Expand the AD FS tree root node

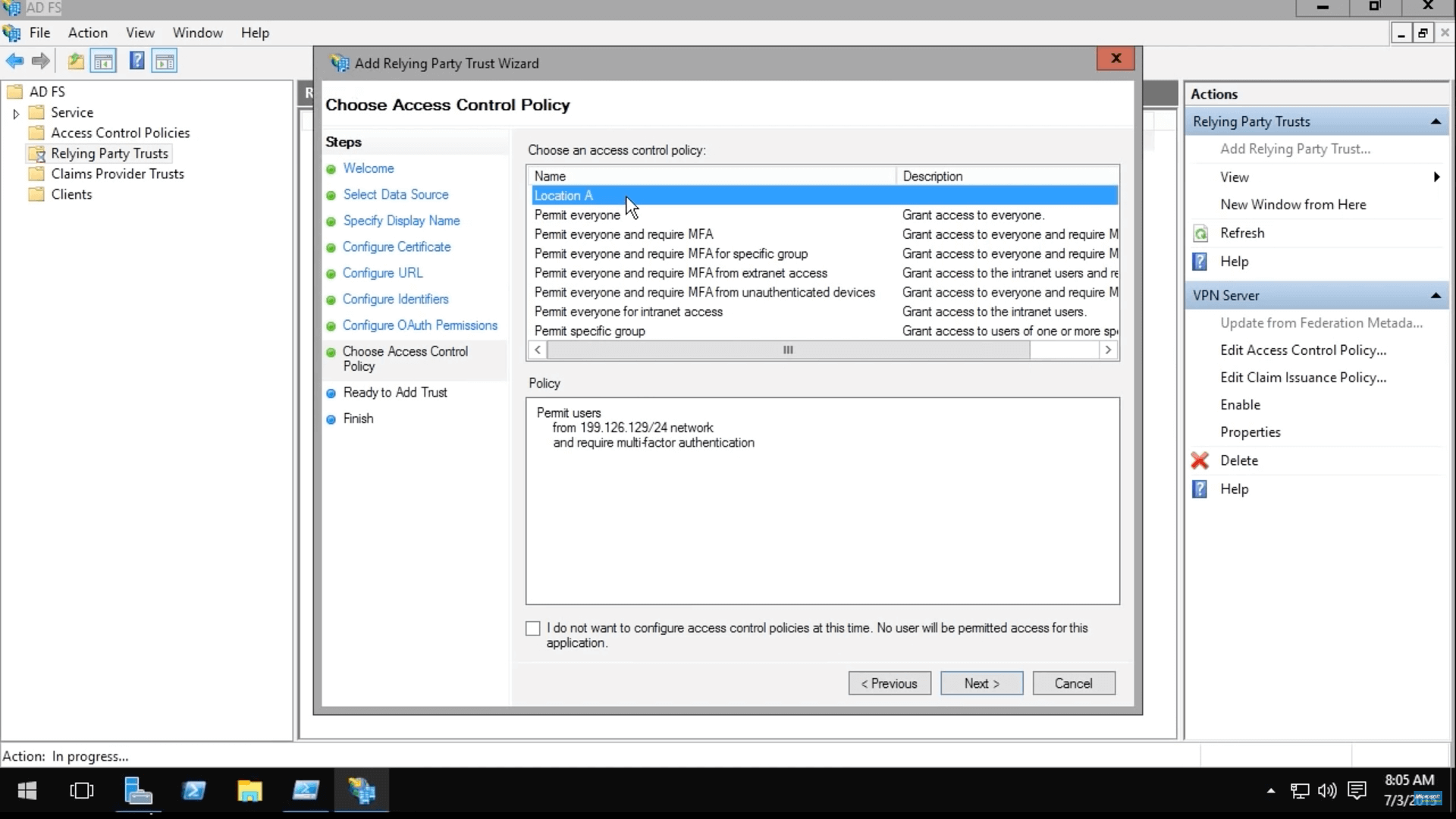(x=14, y=91)
